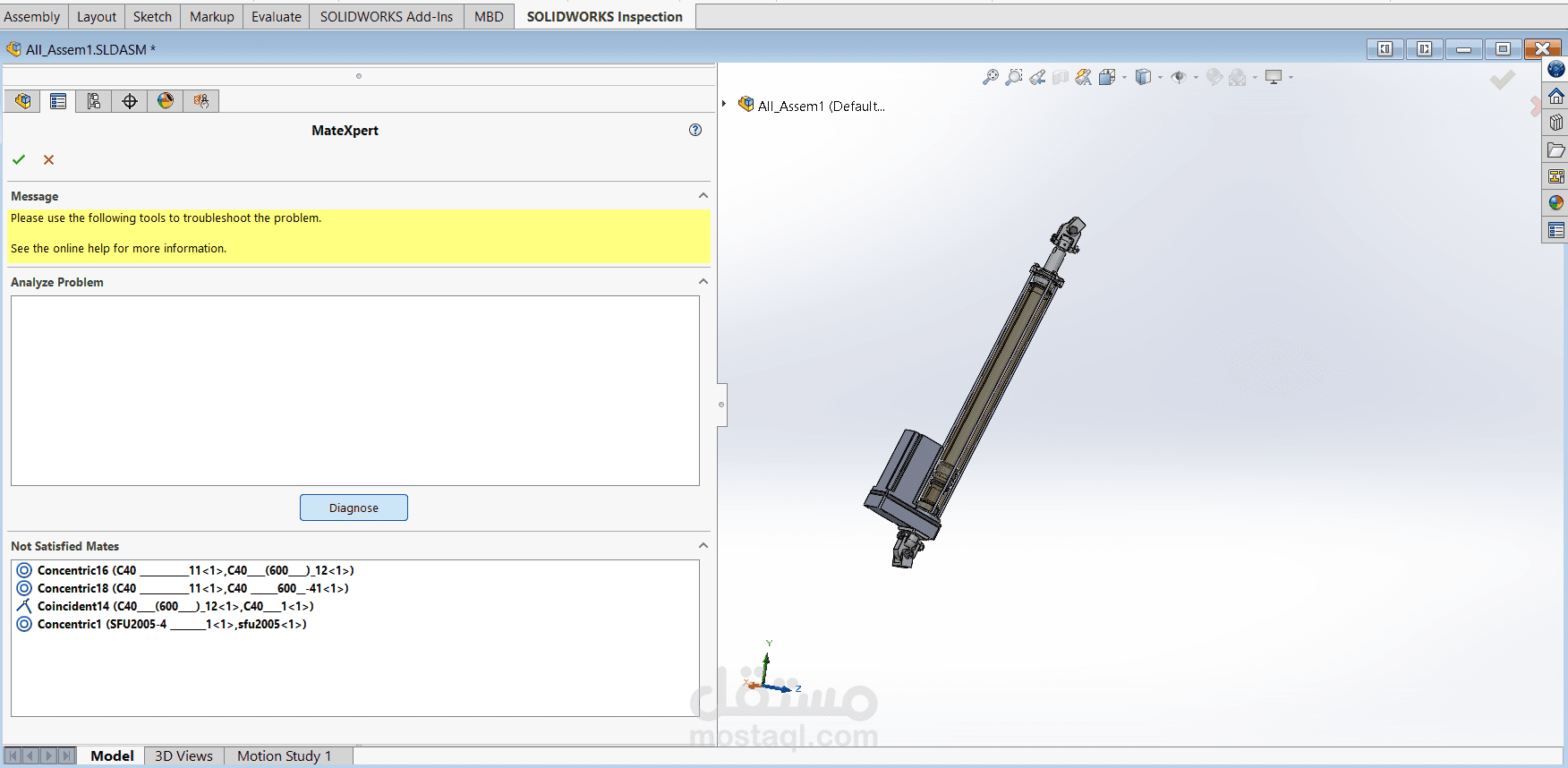1568x768 pixels.
Task: Collapse the Not Satisfied Mates section
Action: coord(703,545)
